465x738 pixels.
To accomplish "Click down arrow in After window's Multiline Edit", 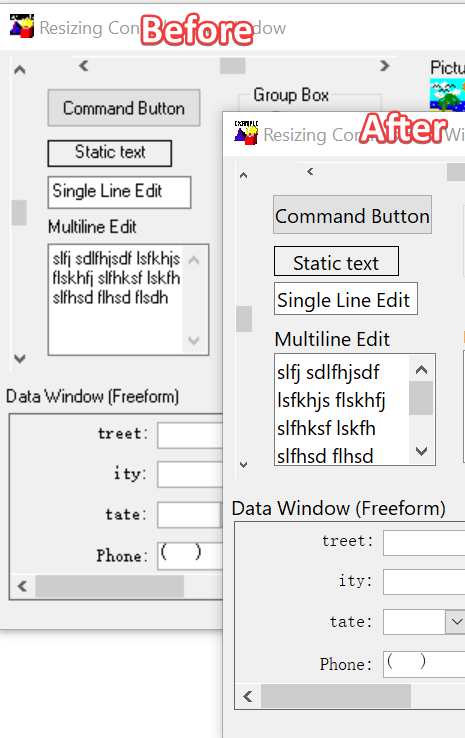I will (x=422, y=451).
